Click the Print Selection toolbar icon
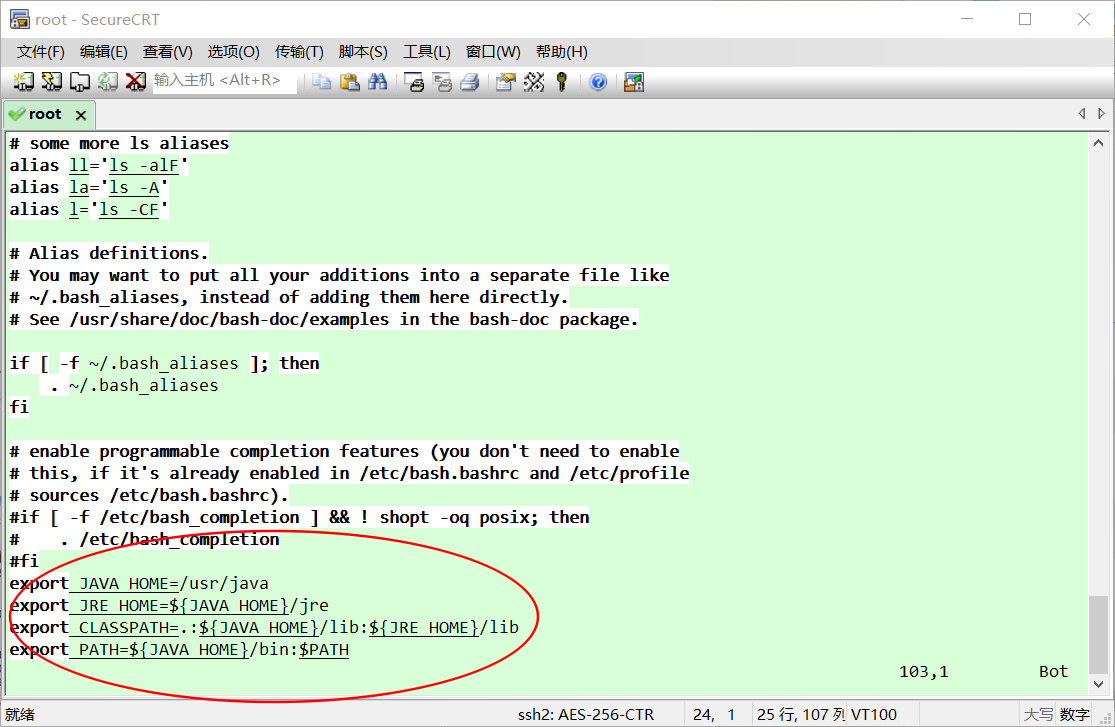This screenshot has width=1115, height=727. coord(442,82)
